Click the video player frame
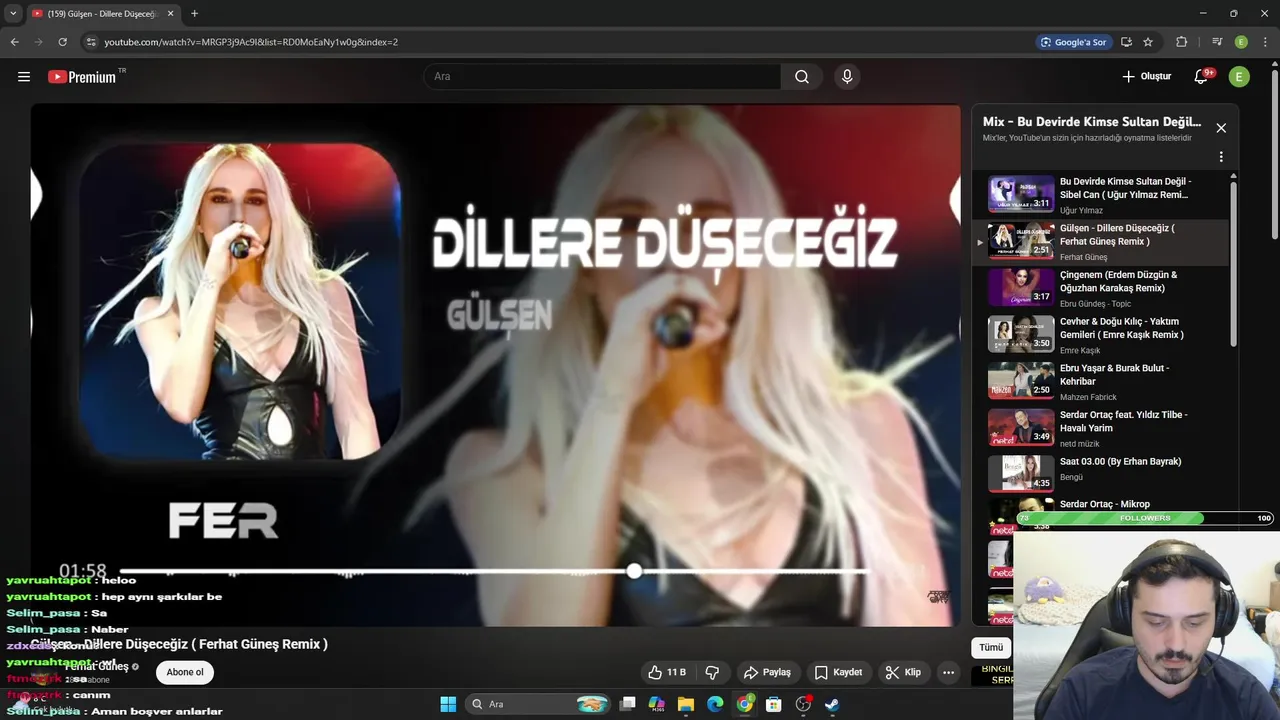The height and width of the screenshot is (720, 1280). point(495,365)
